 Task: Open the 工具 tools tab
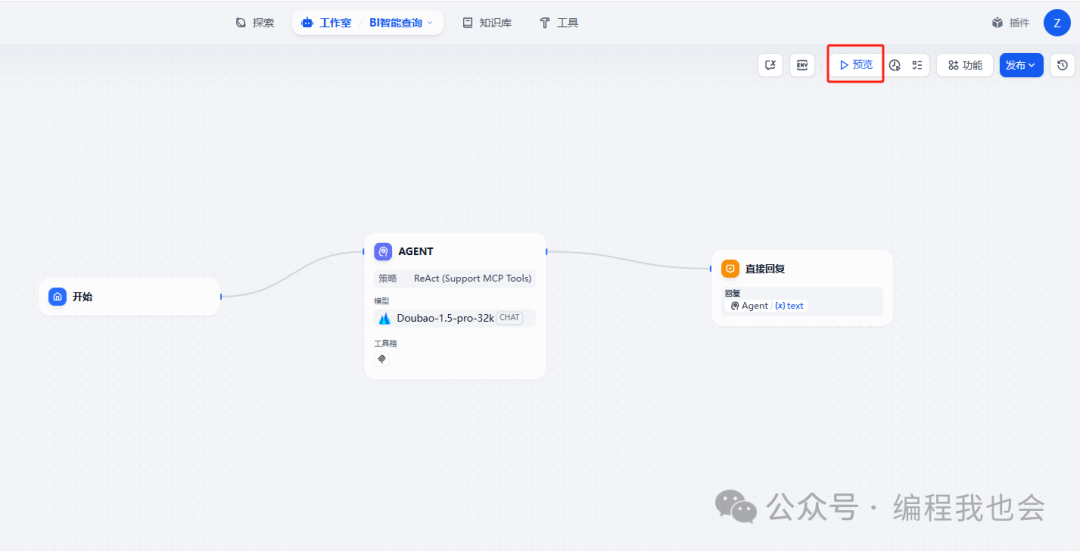coord(558,22)
